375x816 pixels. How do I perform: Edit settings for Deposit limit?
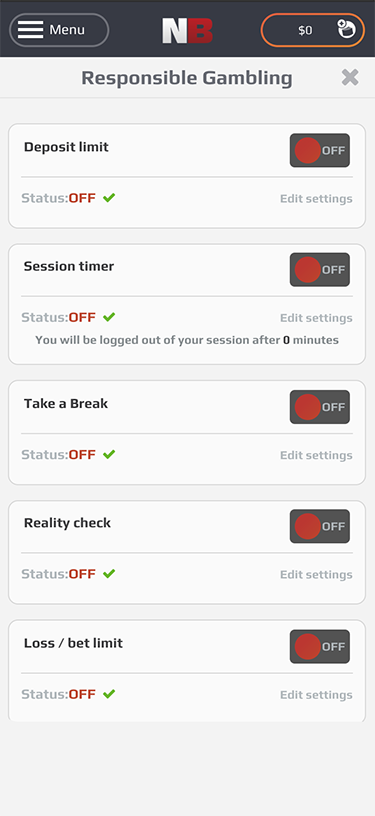pyautogui.click(x=316, y=199)
